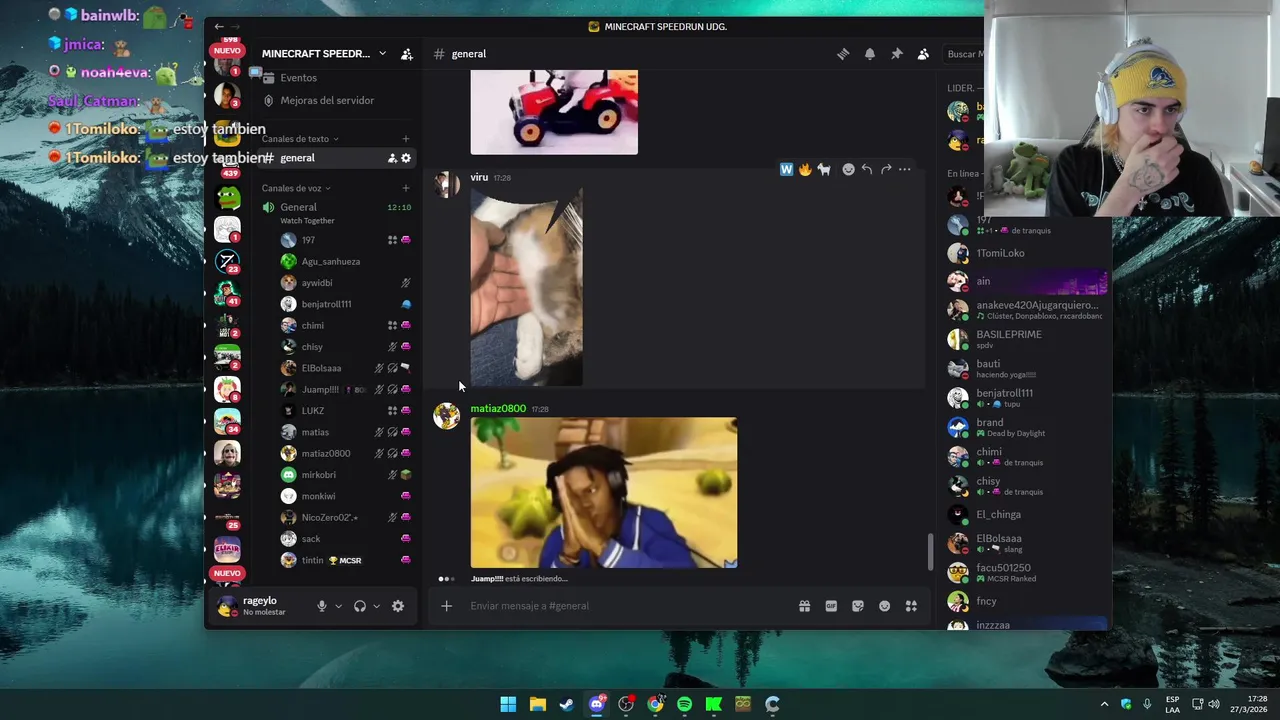Expand the MINECRAFT SPEEDRUN server menu
The width and height of the screenshot is (1280, 720).
pyautogui.click(x=324, y=54)
